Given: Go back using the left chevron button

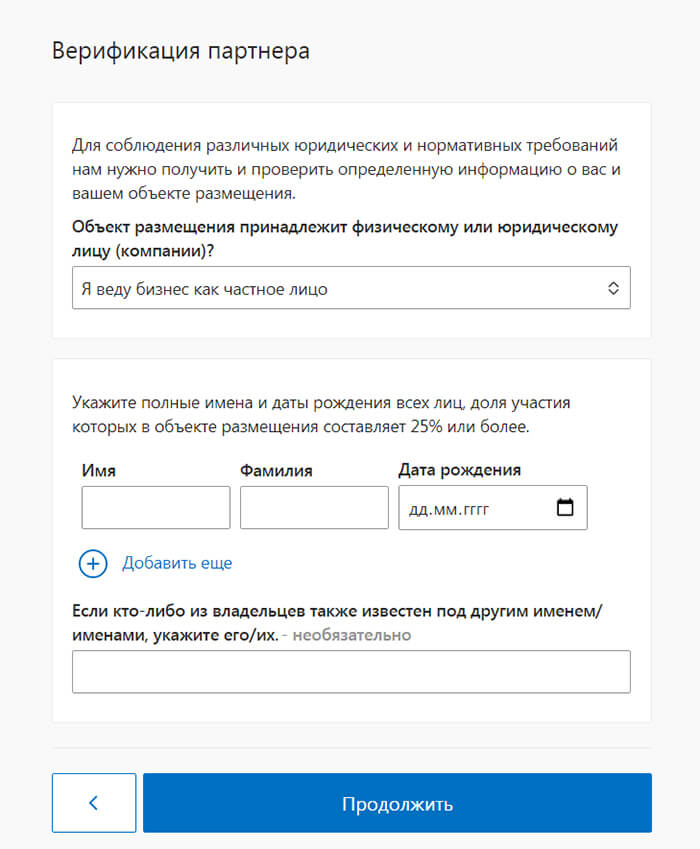Looking at the screenshot, I should 94,803.
